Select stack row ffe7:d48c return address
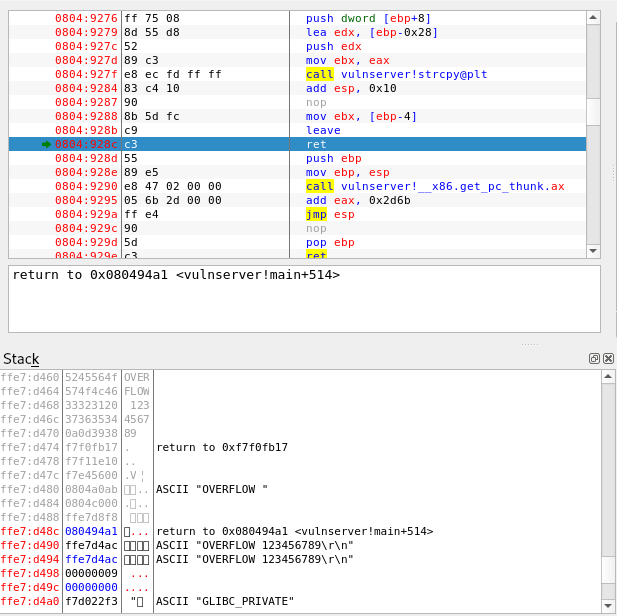The height and width of the screenshot is (616, 617). tap(295, 531)
